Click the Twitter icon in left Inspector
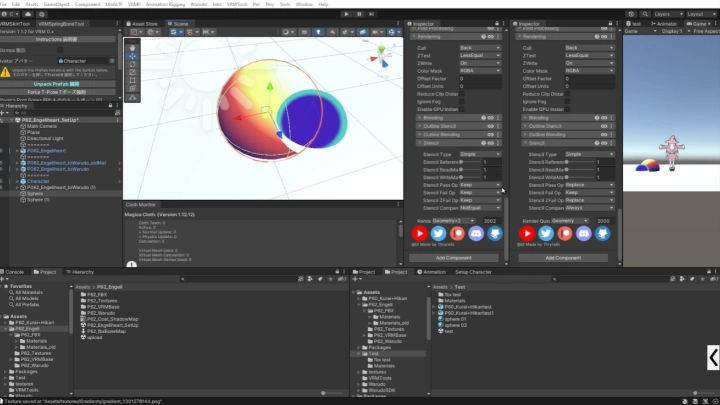 438,233
